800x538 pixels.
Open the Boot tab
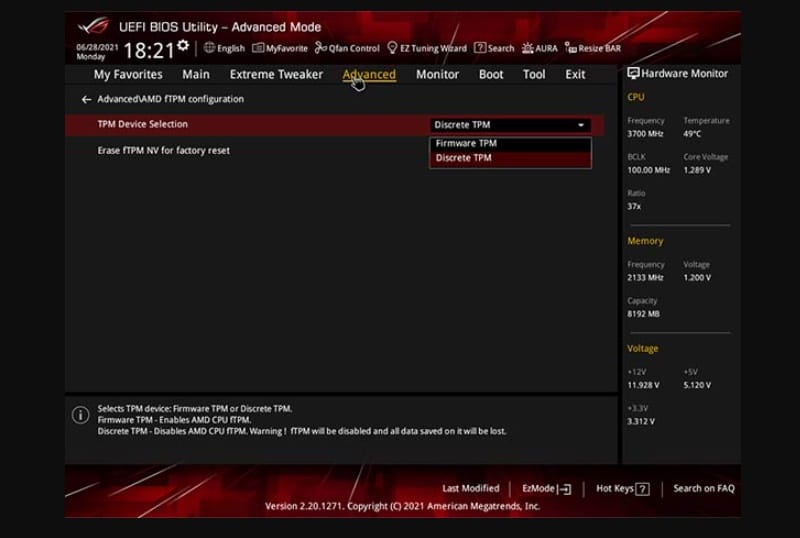[491, 75]
